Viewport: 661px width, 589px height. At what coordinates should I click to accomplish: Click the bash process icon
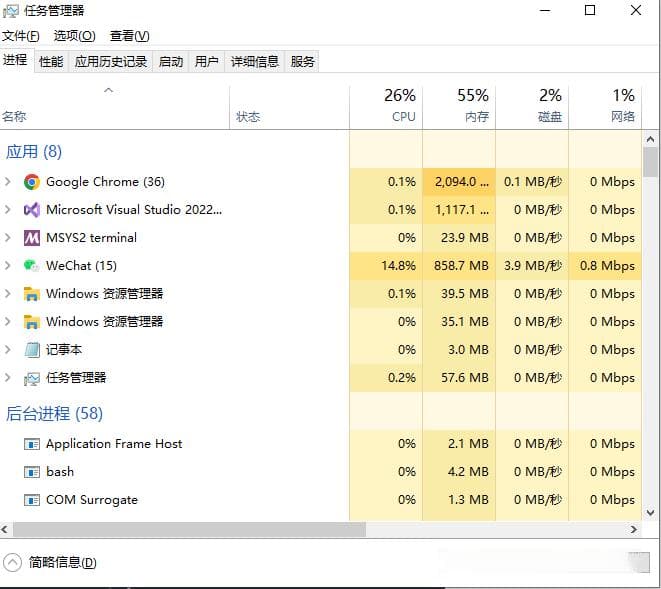[32, 472]
